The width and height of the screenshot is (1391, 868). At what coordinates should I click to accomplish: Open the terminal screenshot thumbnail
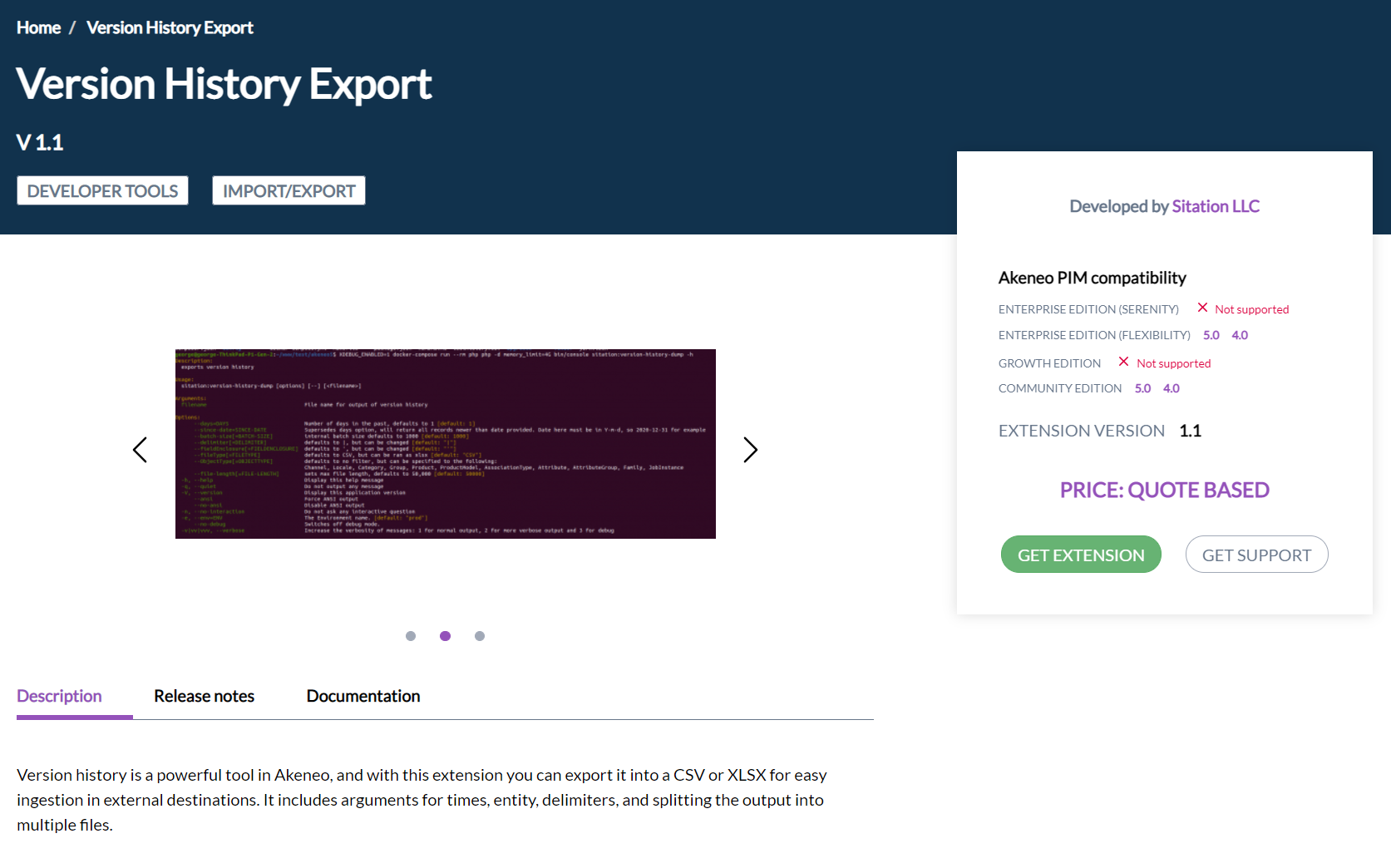[445, 444]
